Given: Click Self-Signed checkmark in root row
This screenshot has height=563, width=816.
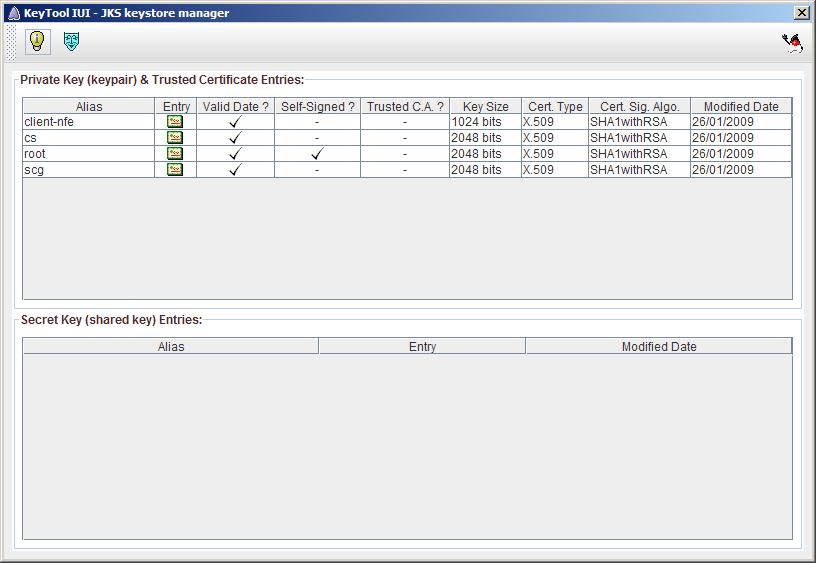Looking at the screenshot, I should (317, 153).
